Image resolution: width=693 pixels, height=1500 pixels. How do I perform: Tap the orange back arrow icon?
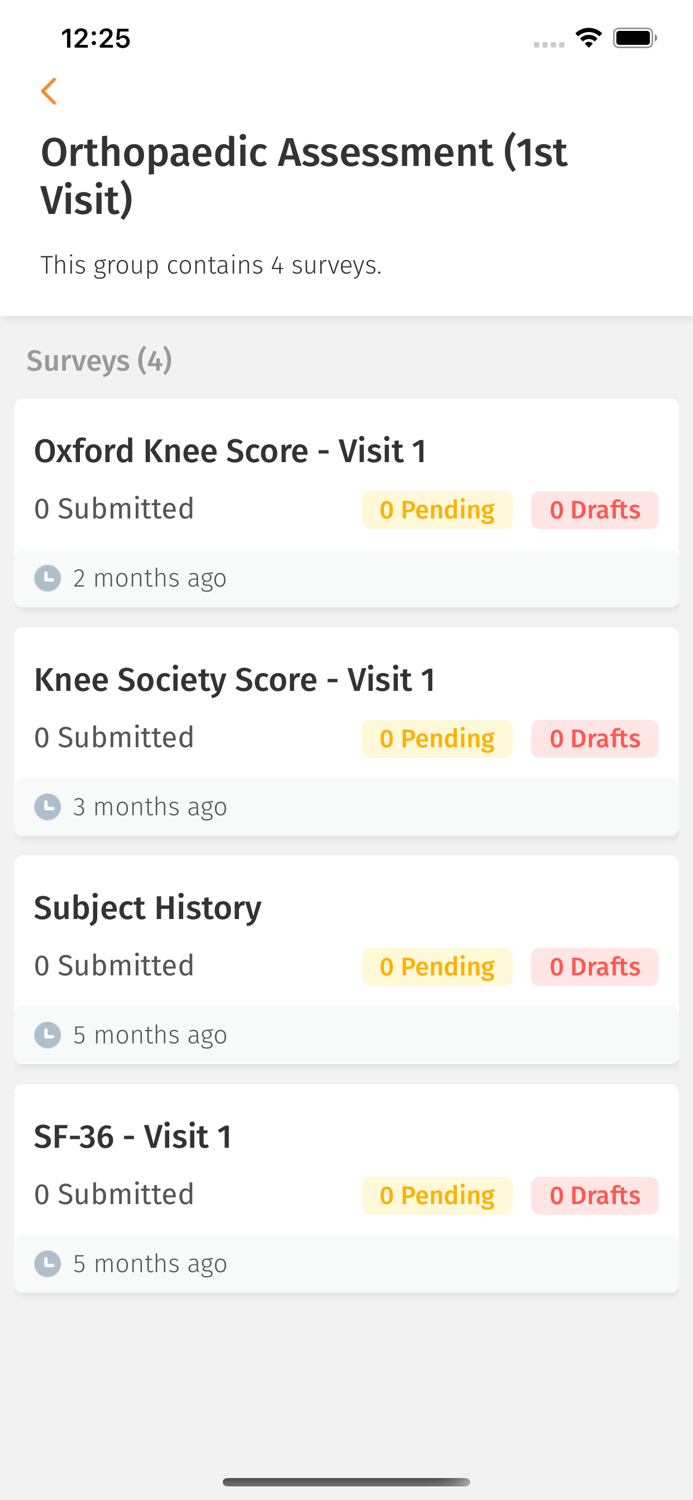click(48, 91)
